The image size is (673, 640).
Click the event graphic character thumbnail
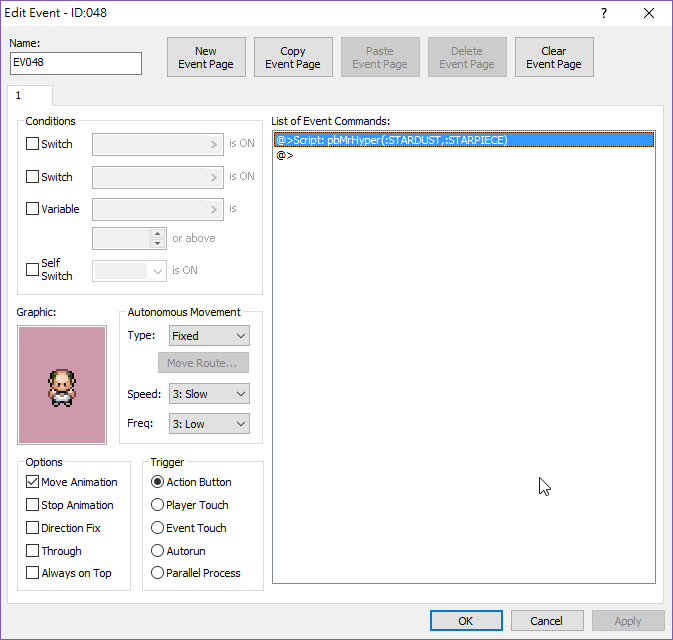point(61,385)
